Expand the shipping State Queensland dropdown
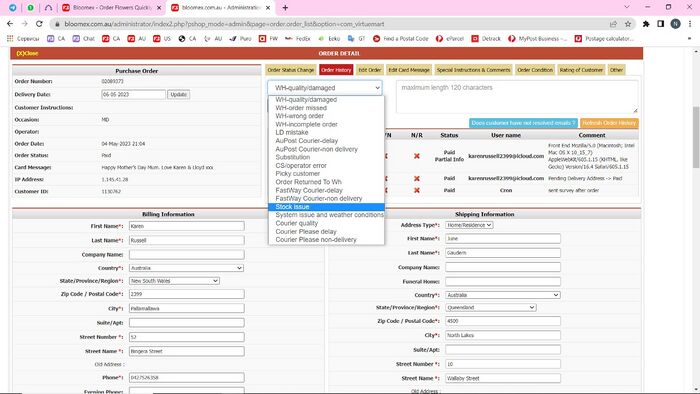This screenshot has height=394, width=700. coord(490,307)
